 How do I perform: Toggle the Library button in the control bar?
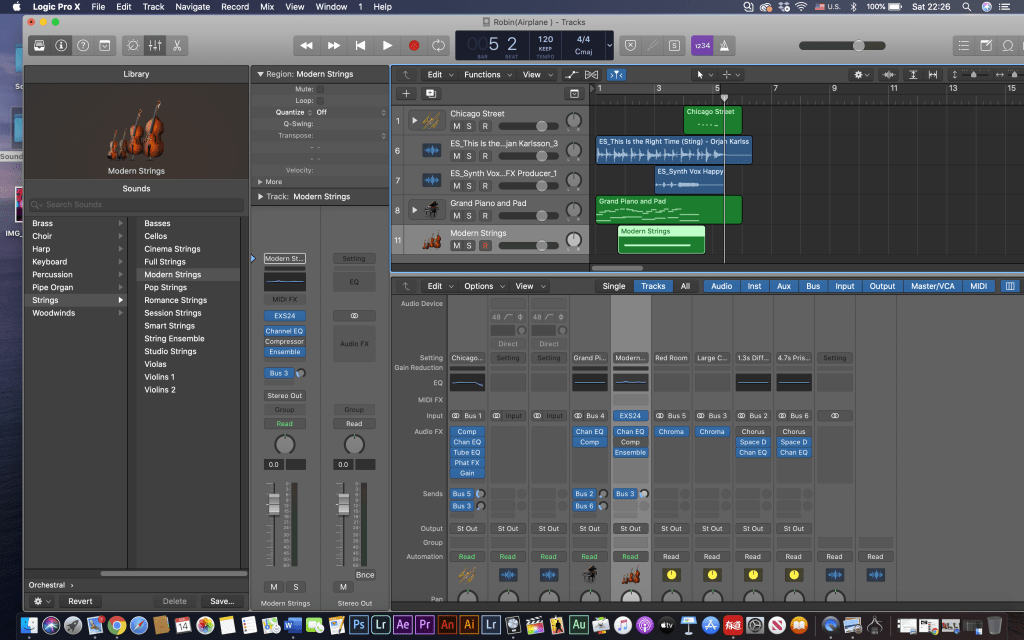pos(38,45)
